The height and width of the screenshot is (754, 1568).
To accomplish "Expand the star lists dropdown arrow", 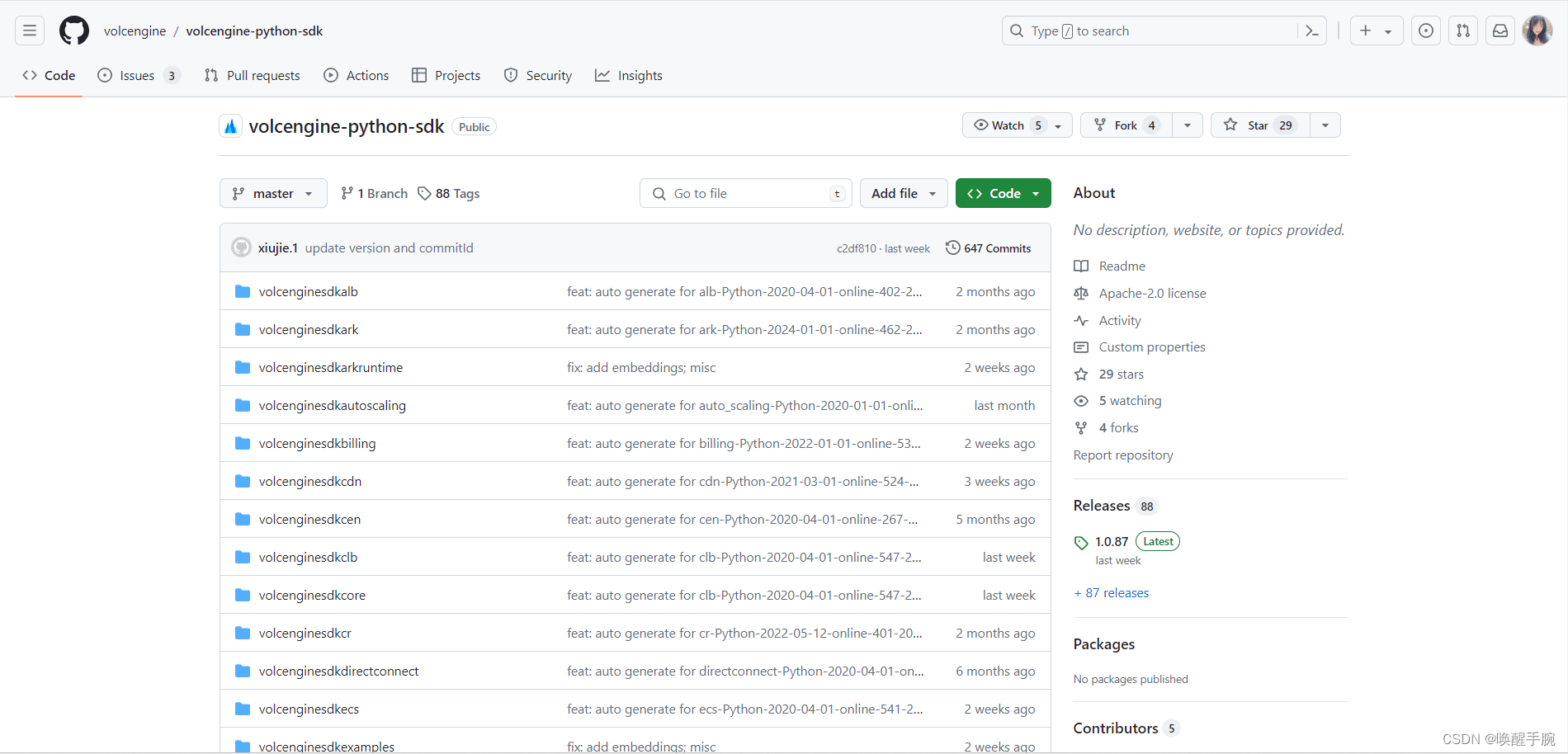I will click(1325, 125).
